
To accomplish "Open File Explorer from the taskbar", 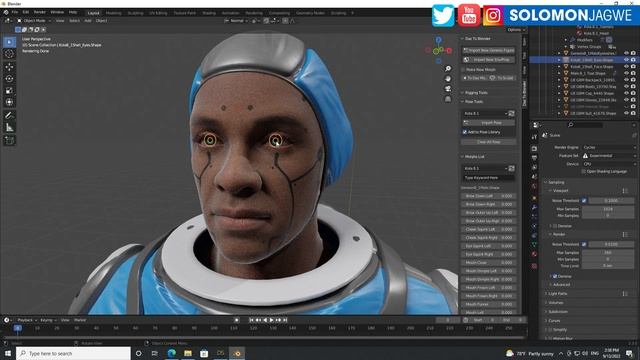I will point(188,353).
